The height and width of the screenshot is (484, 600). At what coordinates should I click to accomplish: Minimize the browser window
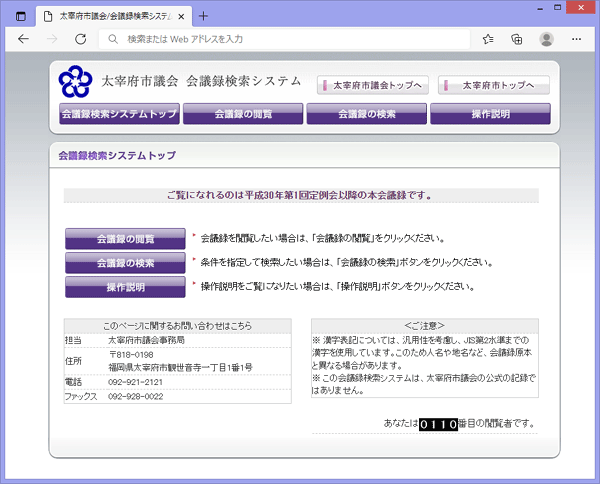point(540,8)
